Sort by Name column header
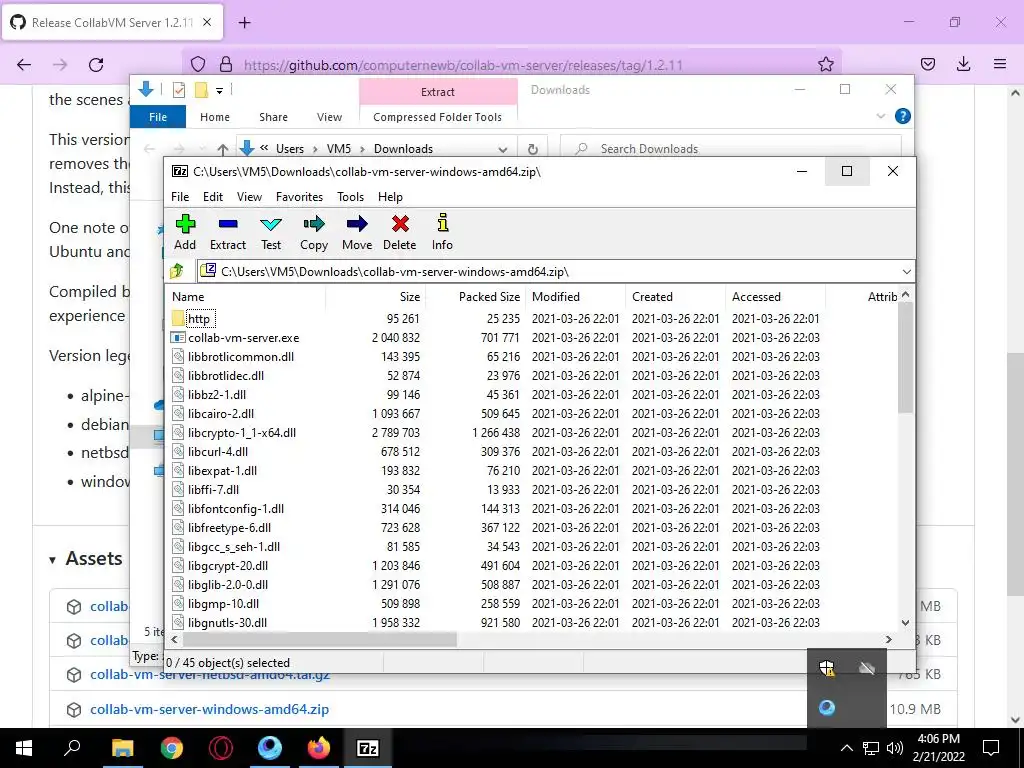This screenshot has height=768, width=1024. click(246, 296)
